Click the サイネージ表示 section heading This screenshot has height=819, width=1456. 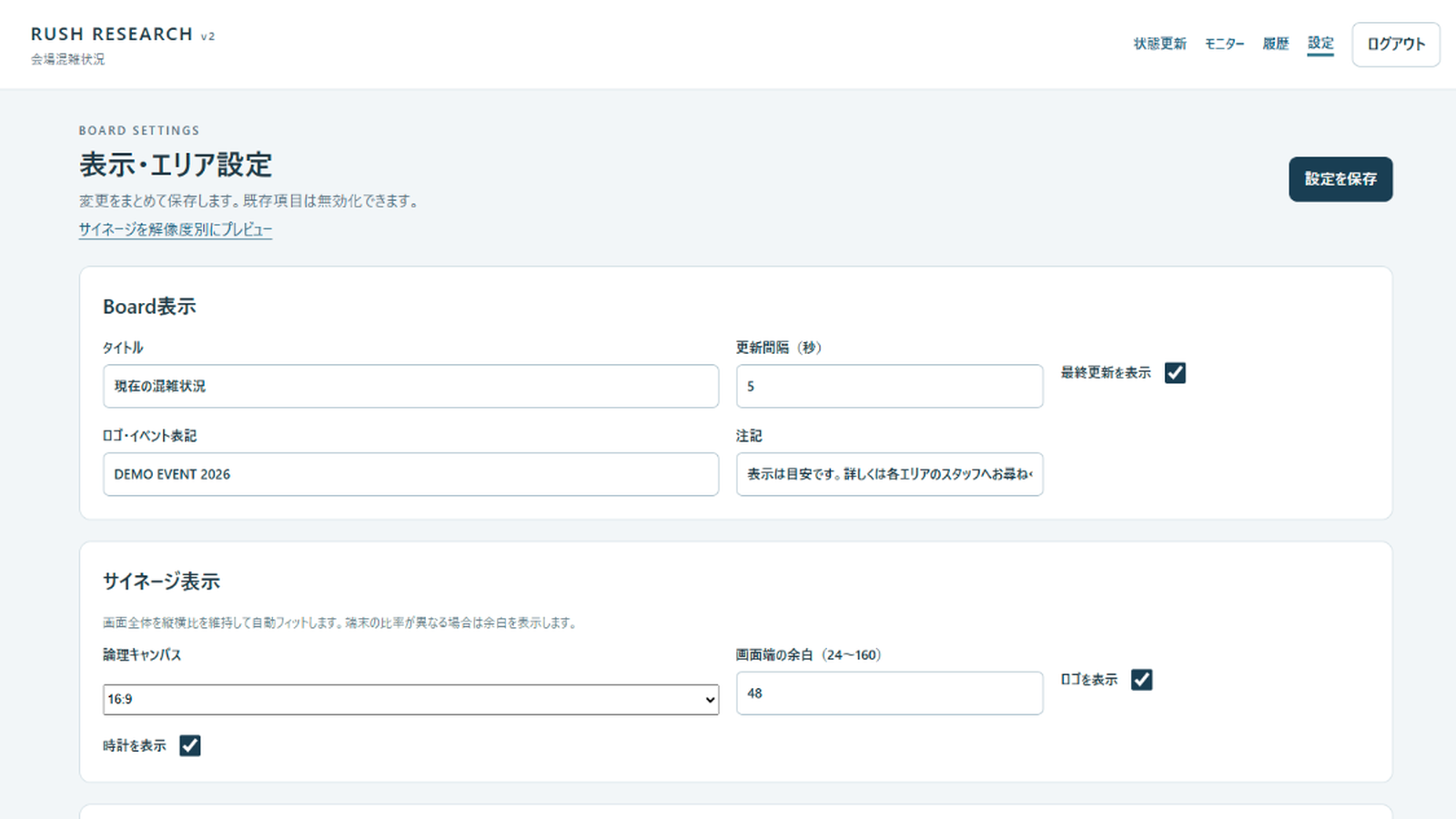tap(161, 581)
